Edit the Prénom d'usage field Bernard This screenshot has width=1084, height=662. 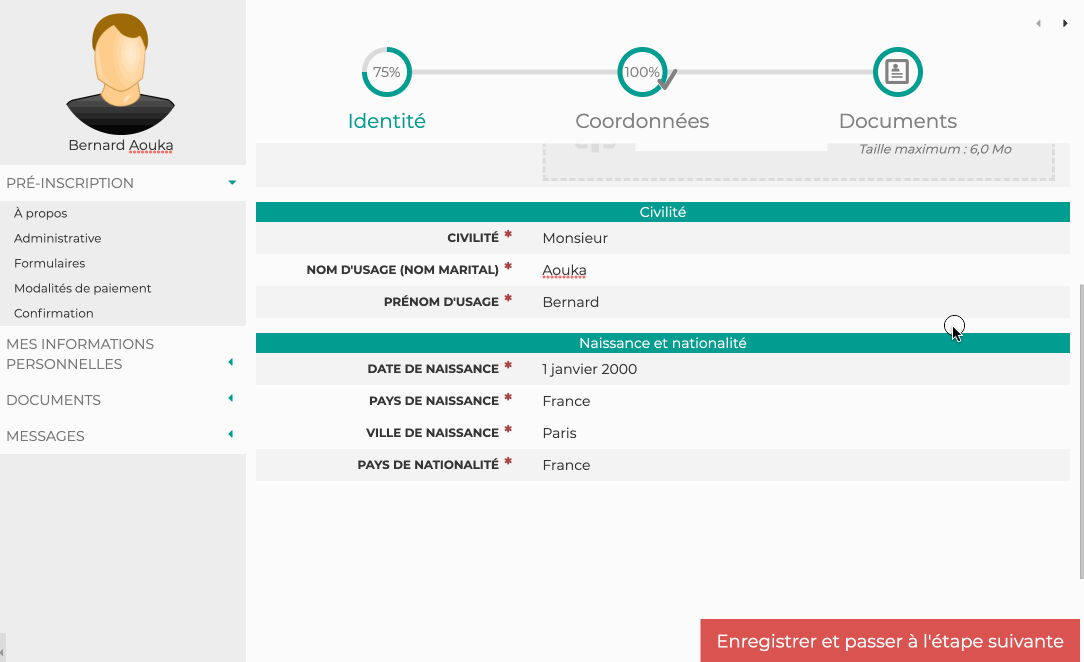[570, 302]
